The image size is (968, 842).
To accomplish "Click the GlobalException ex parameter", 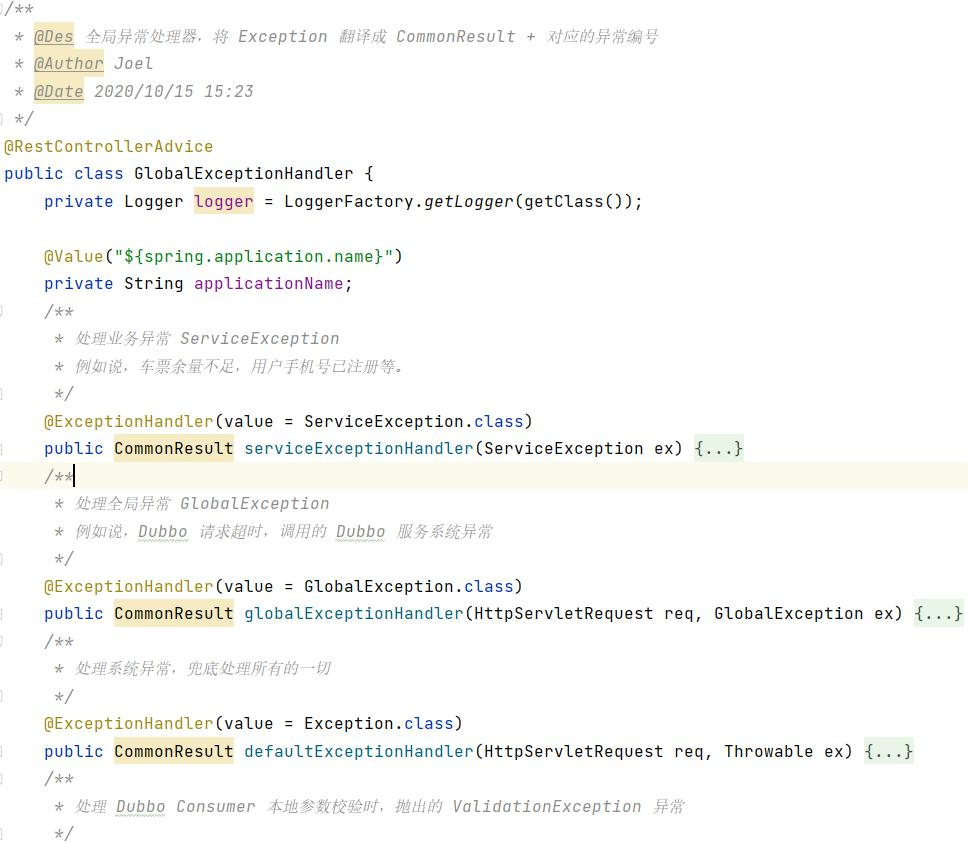I will tap(803, 613).
